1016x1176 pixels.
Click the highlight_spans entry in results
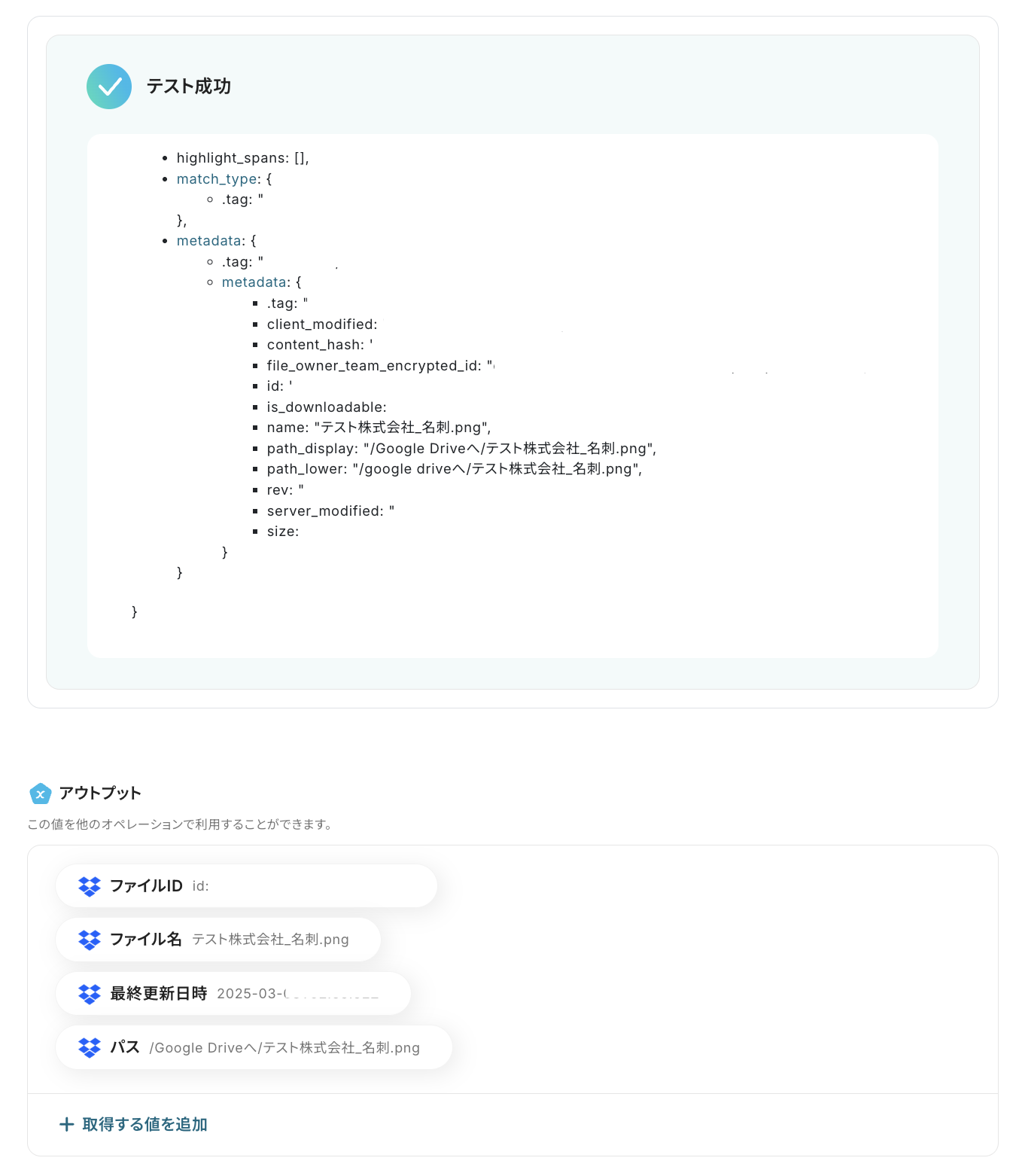(242, 158)
